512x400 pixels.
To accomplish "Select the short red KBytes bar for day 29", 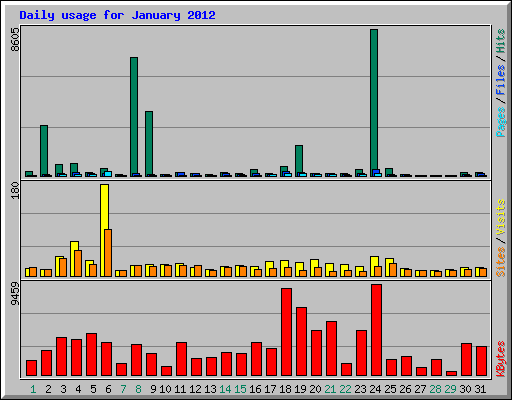I will 451,373.
